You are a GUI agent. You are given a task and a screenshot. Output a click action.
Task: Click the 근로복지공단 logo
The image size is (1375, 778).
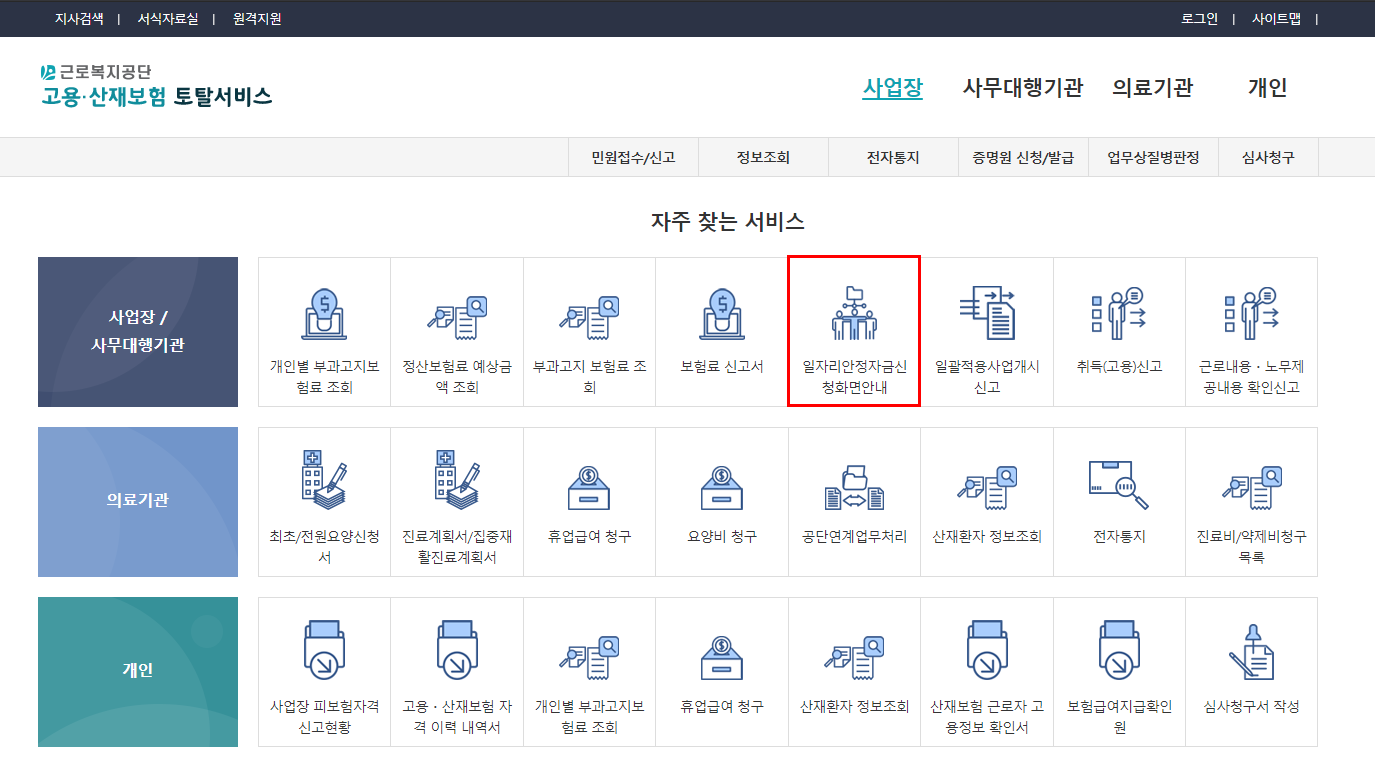(96, 72)
